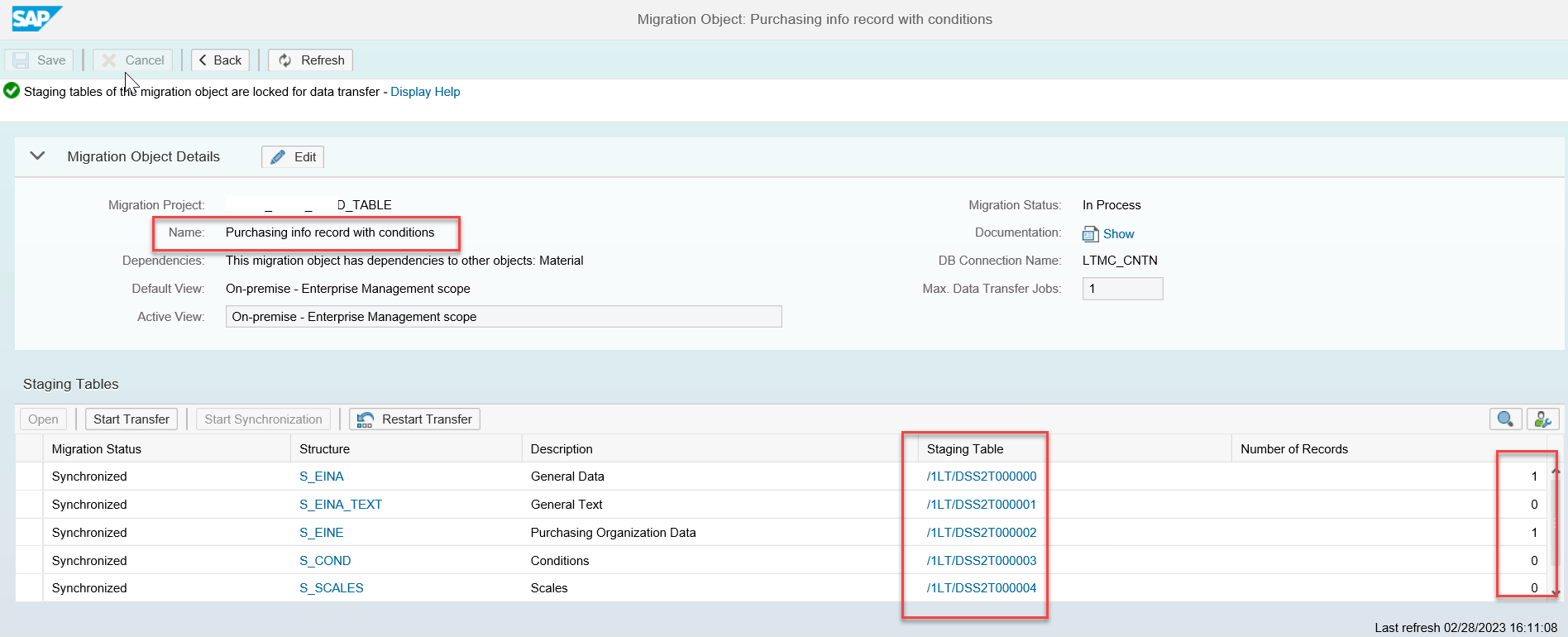This screenshot has width=1568, height=637.
Task: Click the green success status icon
Action: (x=12, y=91)
